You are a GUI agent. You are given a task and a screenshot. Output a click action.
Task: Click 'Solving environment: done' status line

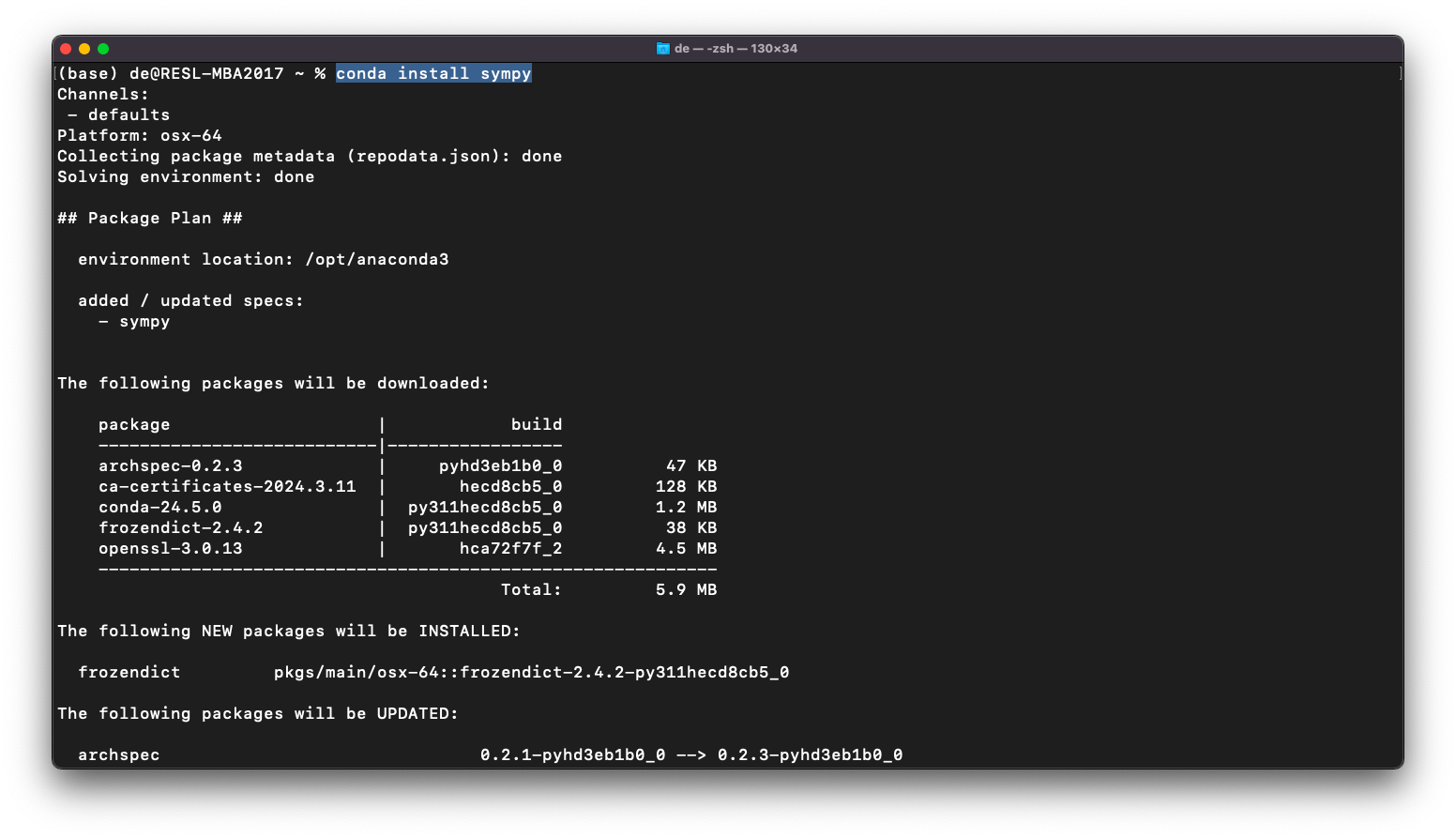click(186, 176)
